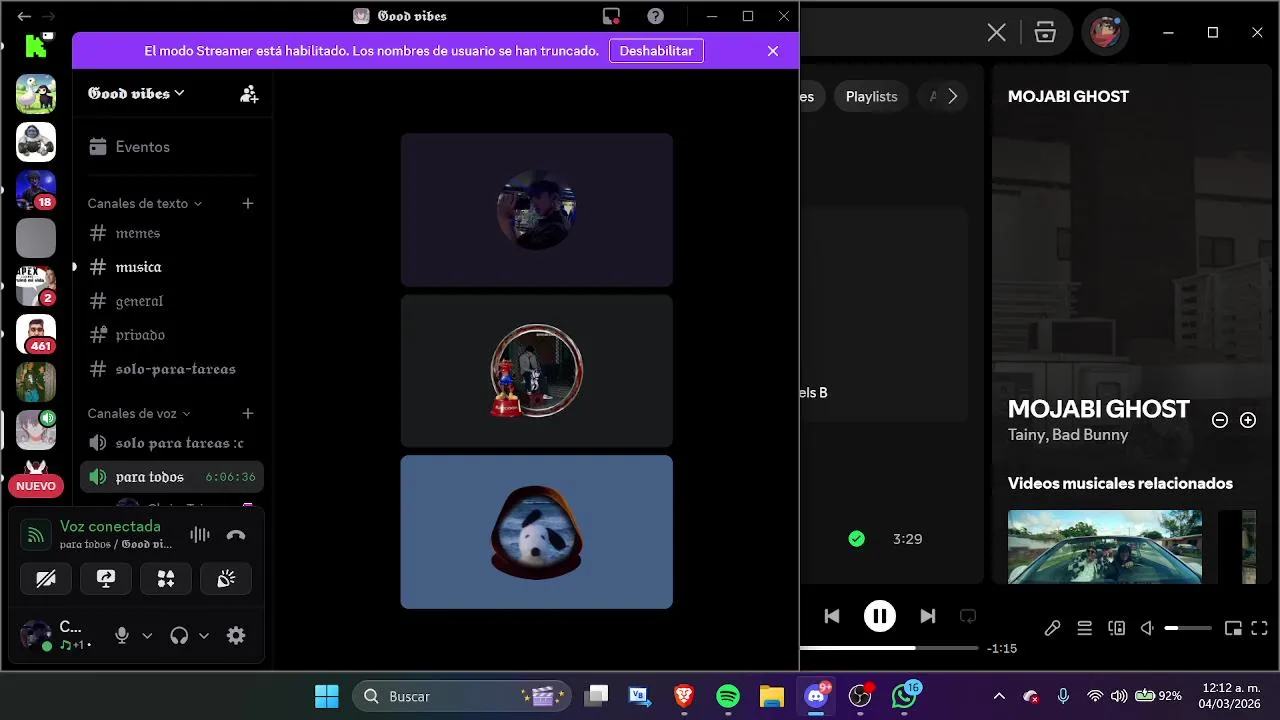This screenshot has width=1280, height=720.
Task: Mute Spotify volume speaker icon
Action: (1148, 628)
